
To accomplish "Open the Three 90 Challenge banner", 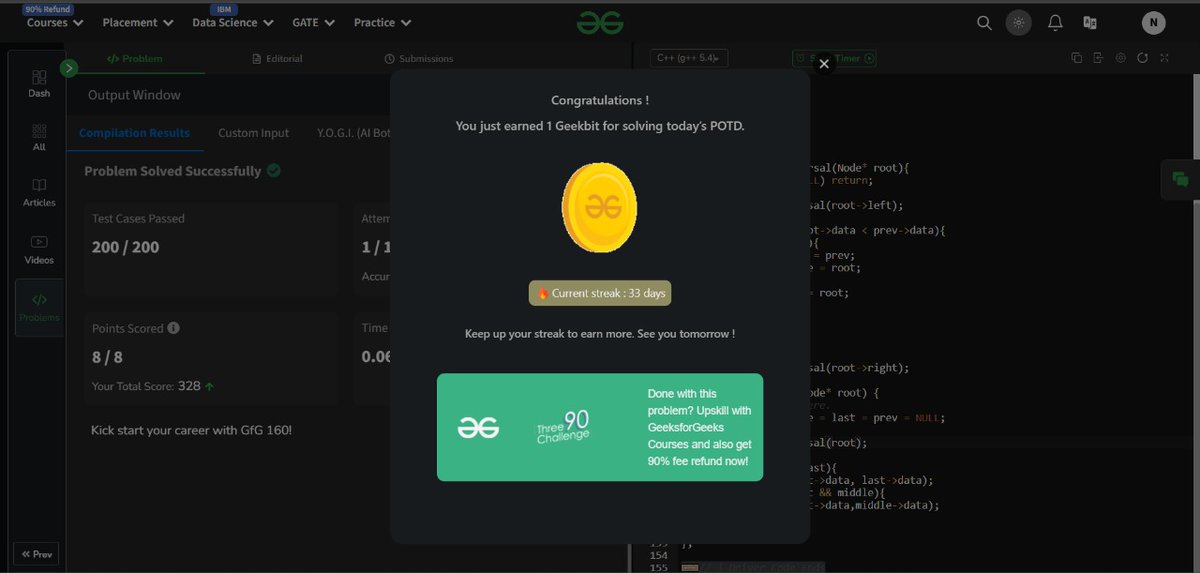I will tap(600, 427).
